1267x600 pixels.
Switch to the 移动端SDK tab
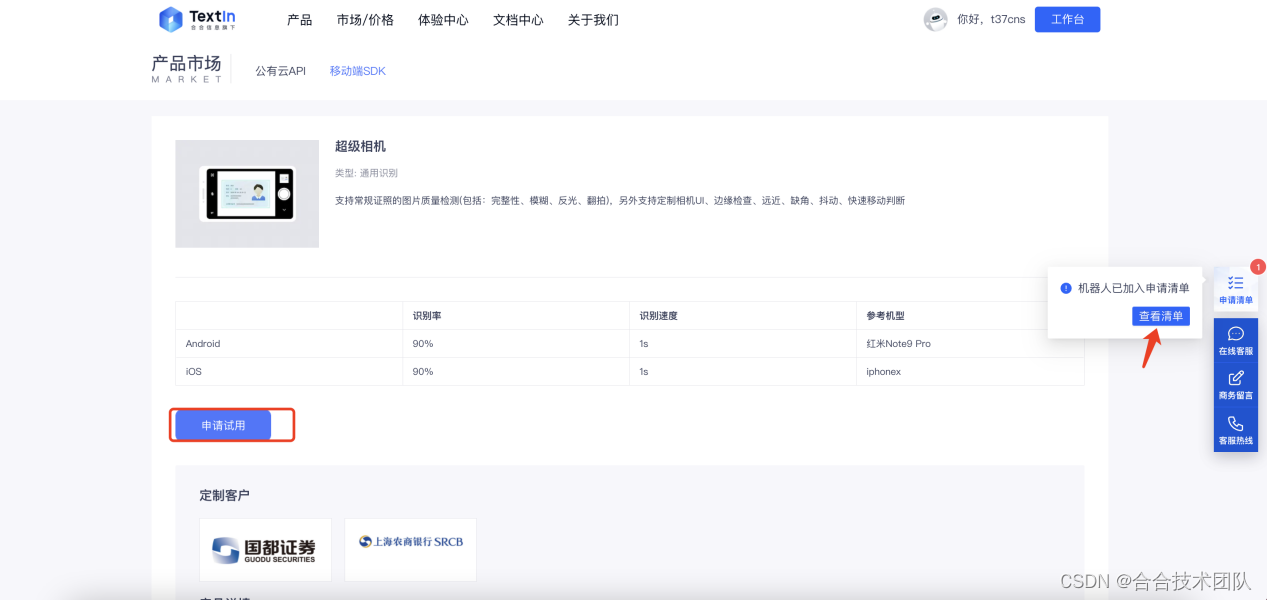click(x=358, y=71)
